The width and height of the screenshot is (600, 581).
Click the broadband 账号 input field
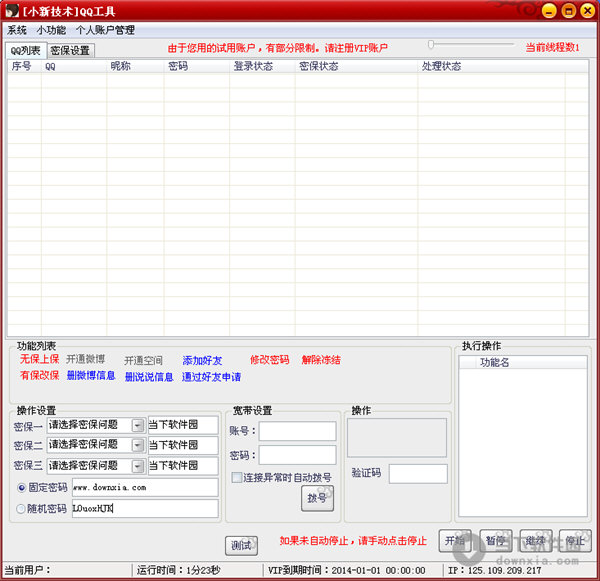click(297, 431)
